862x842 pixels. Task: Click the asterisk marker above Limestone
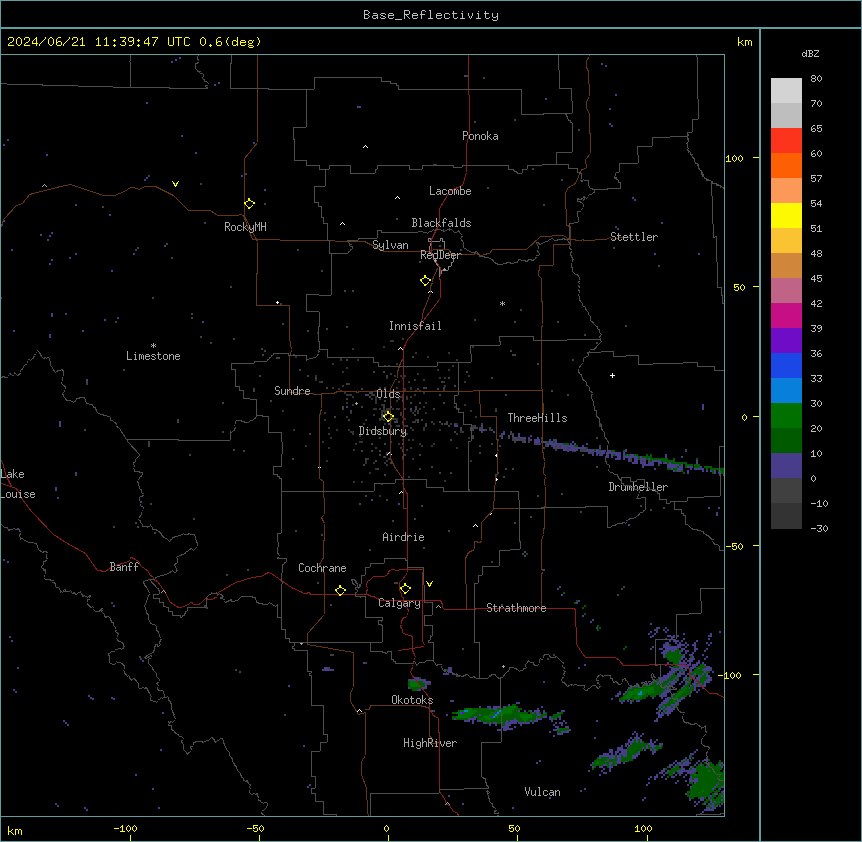(x=153, y=346)
